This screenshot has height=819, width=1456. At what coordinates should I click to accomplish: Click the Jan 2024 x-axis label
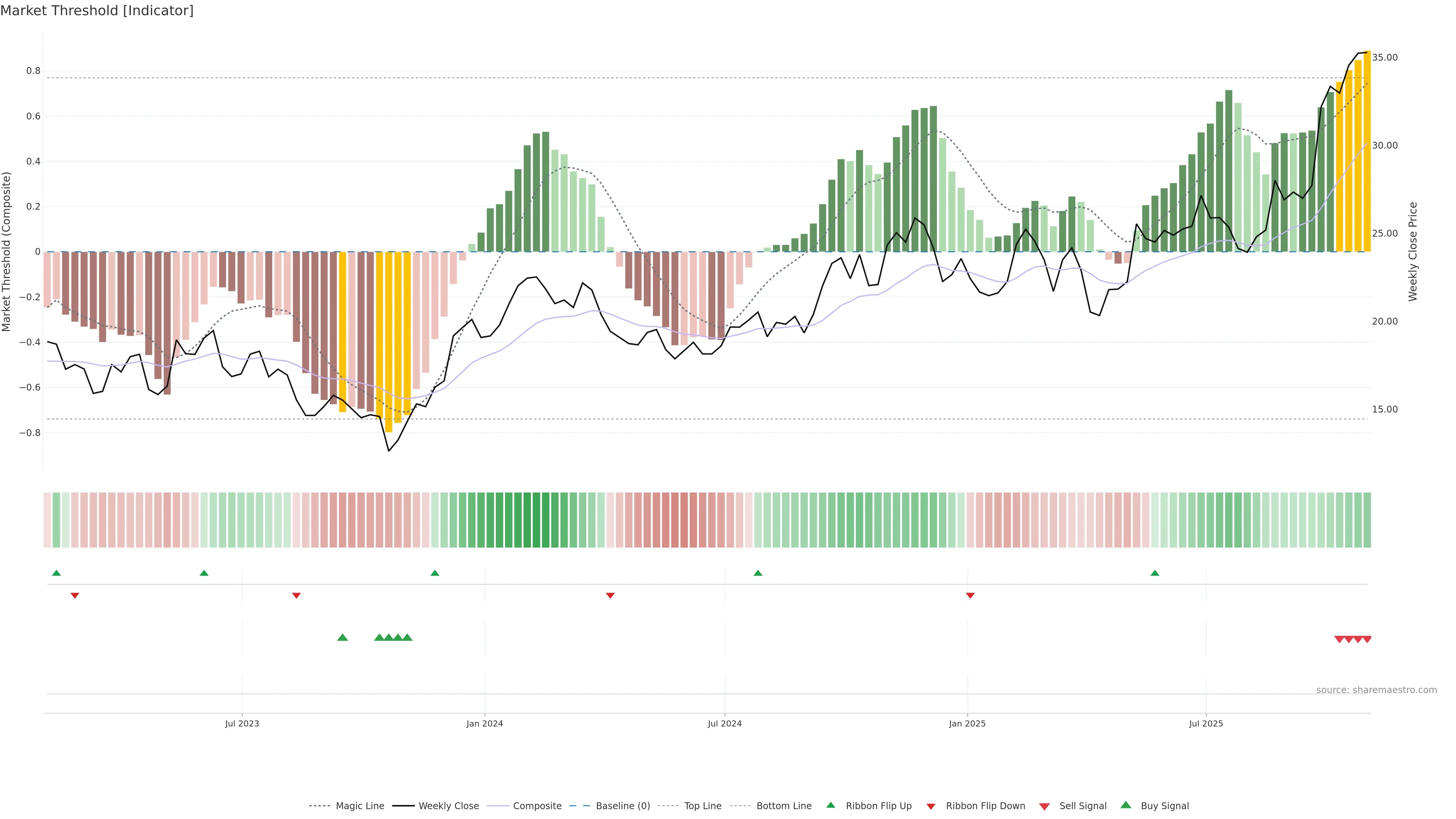tap(485, 723)
